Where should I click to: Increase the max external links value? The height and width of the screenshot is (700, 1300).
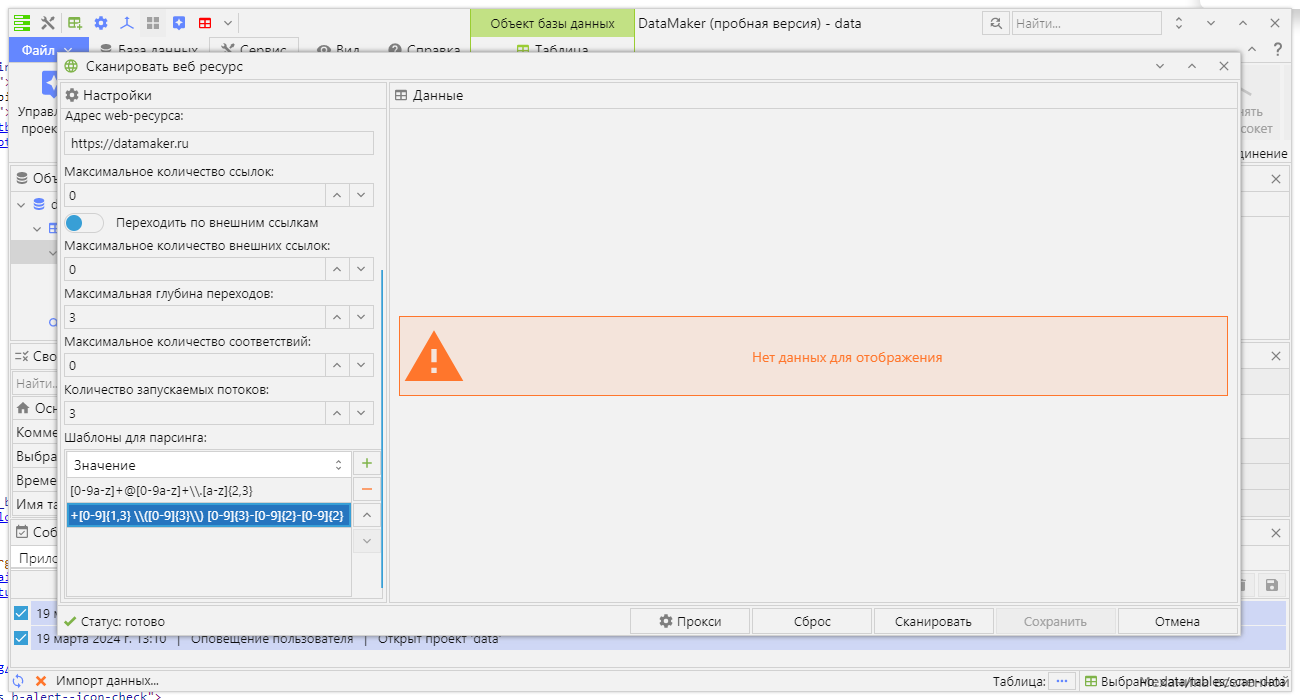click(x=338, y=269)
